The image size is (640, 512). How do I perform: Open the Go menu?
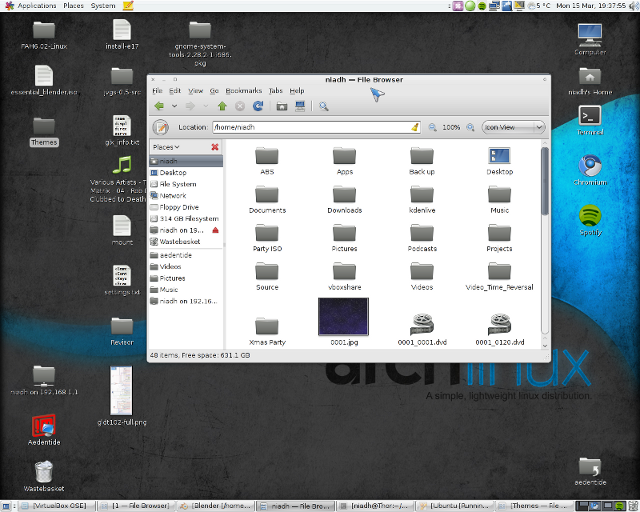point(214,91)
